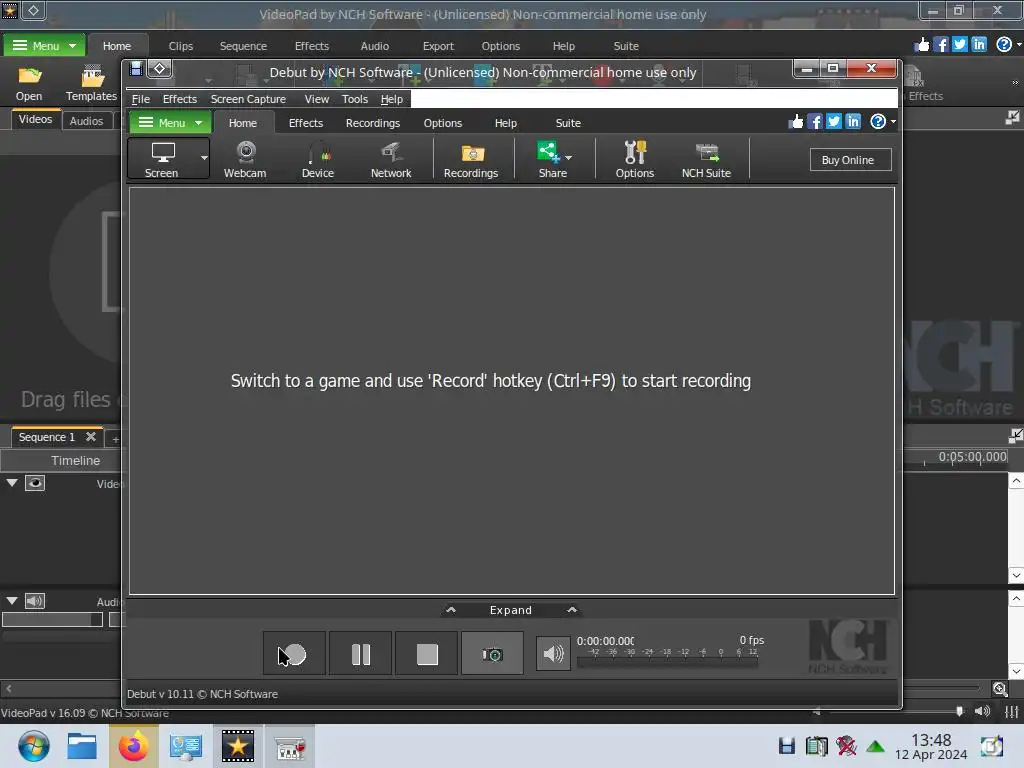1024x768 pixels.
Task: Open Debut Effects menu bar item
Action: pos(180,99)
